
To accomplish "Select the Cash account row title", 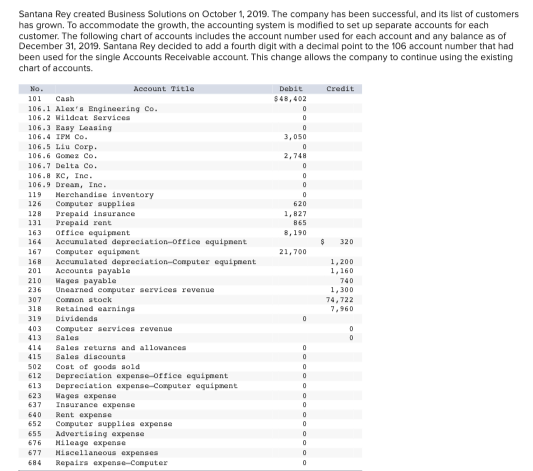I will click(65, 99).
